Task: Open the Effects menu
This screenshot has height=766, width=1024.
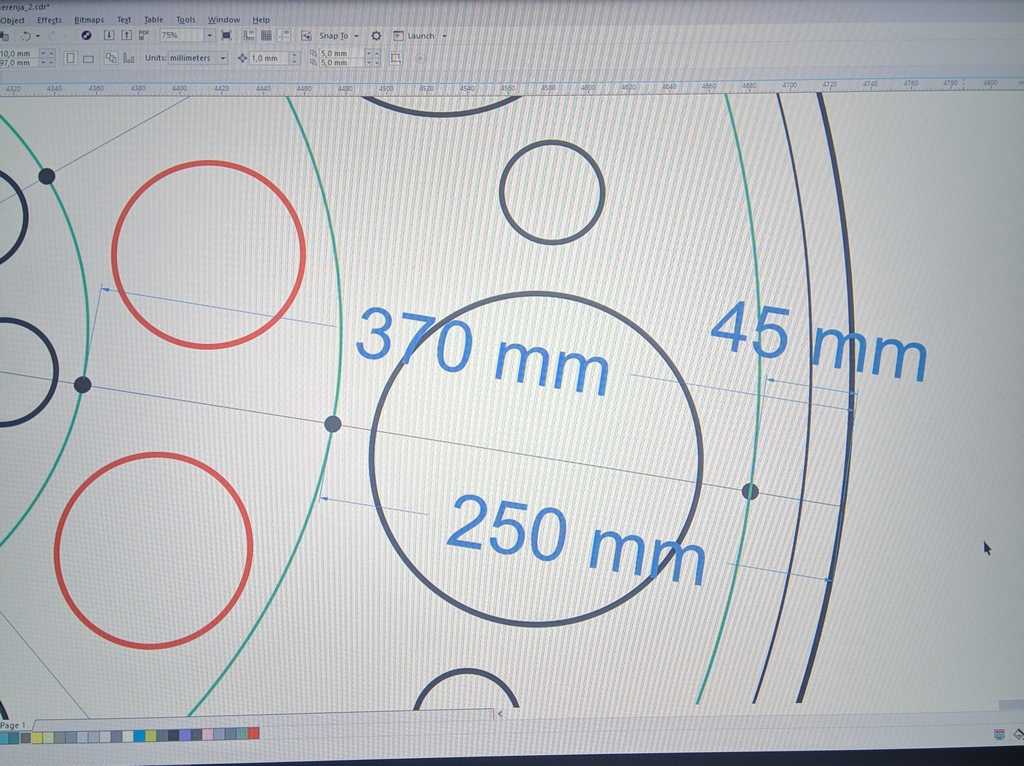Action: point(49,20)
